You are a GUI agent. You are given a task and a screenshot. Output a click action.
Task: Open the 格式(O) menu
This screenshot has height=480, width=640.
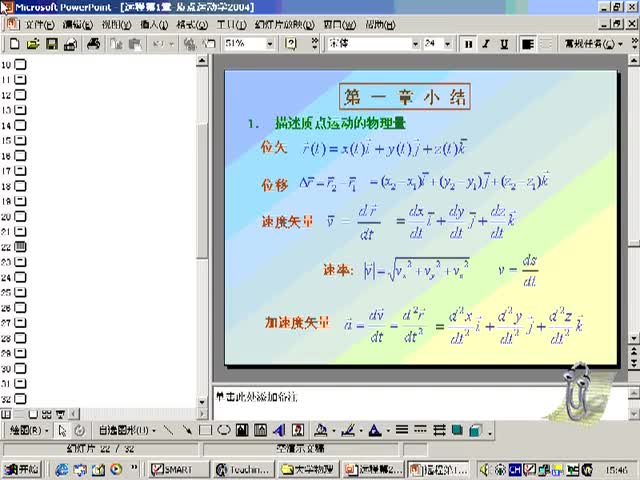coord(192,25)
